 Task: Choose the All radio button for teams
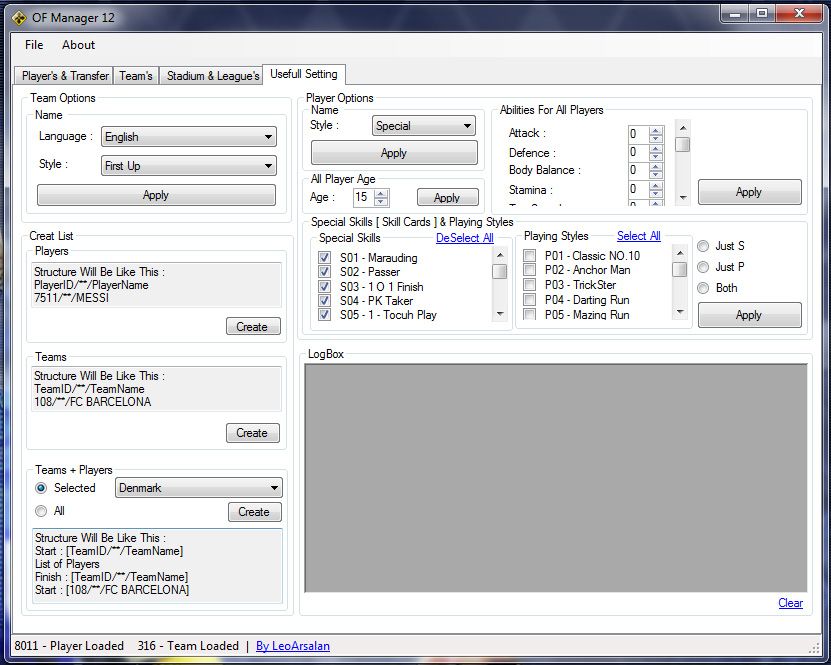[x=41, y=511]
